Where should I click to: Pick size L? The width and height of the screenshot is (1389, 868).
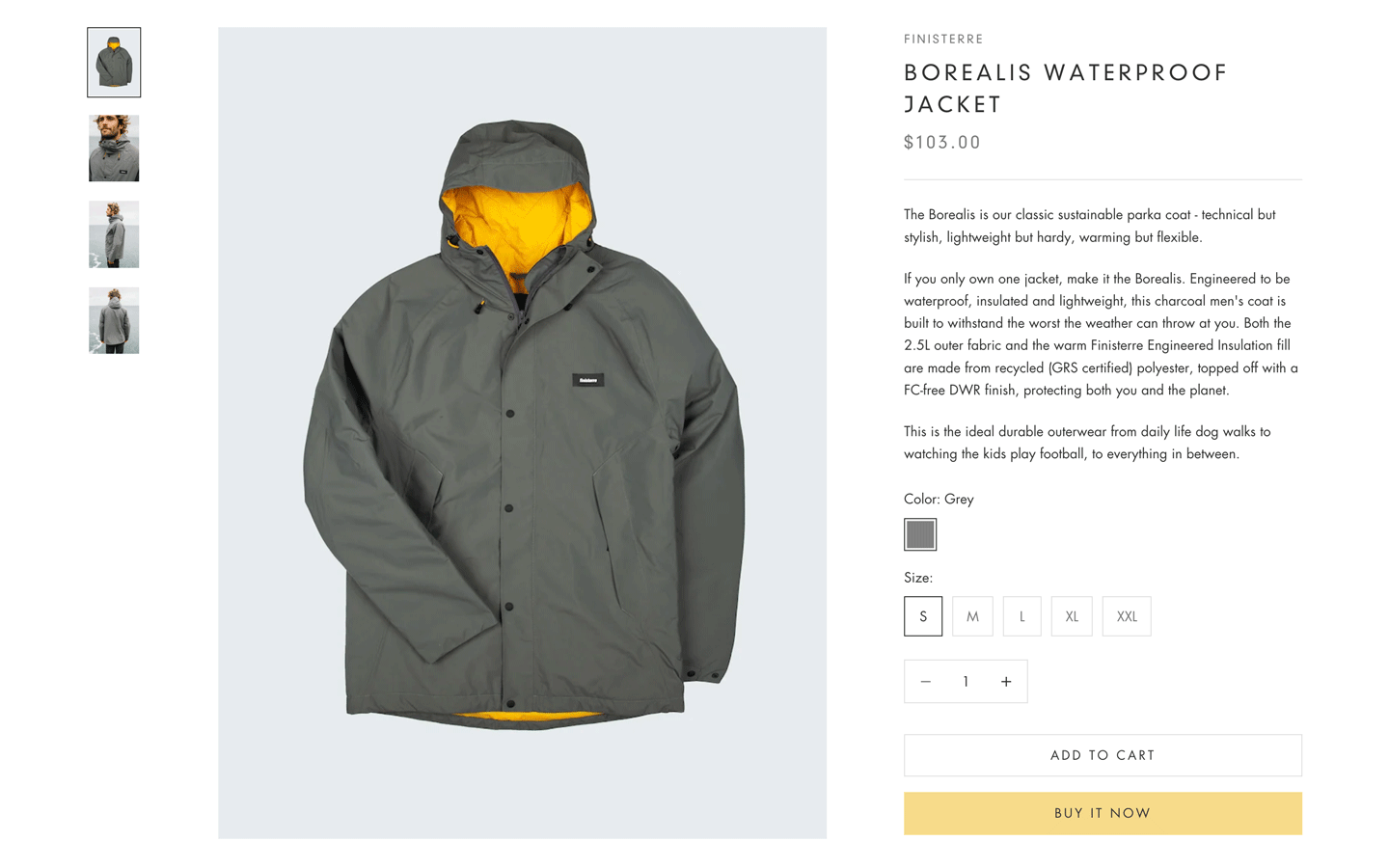(1021, 616)
